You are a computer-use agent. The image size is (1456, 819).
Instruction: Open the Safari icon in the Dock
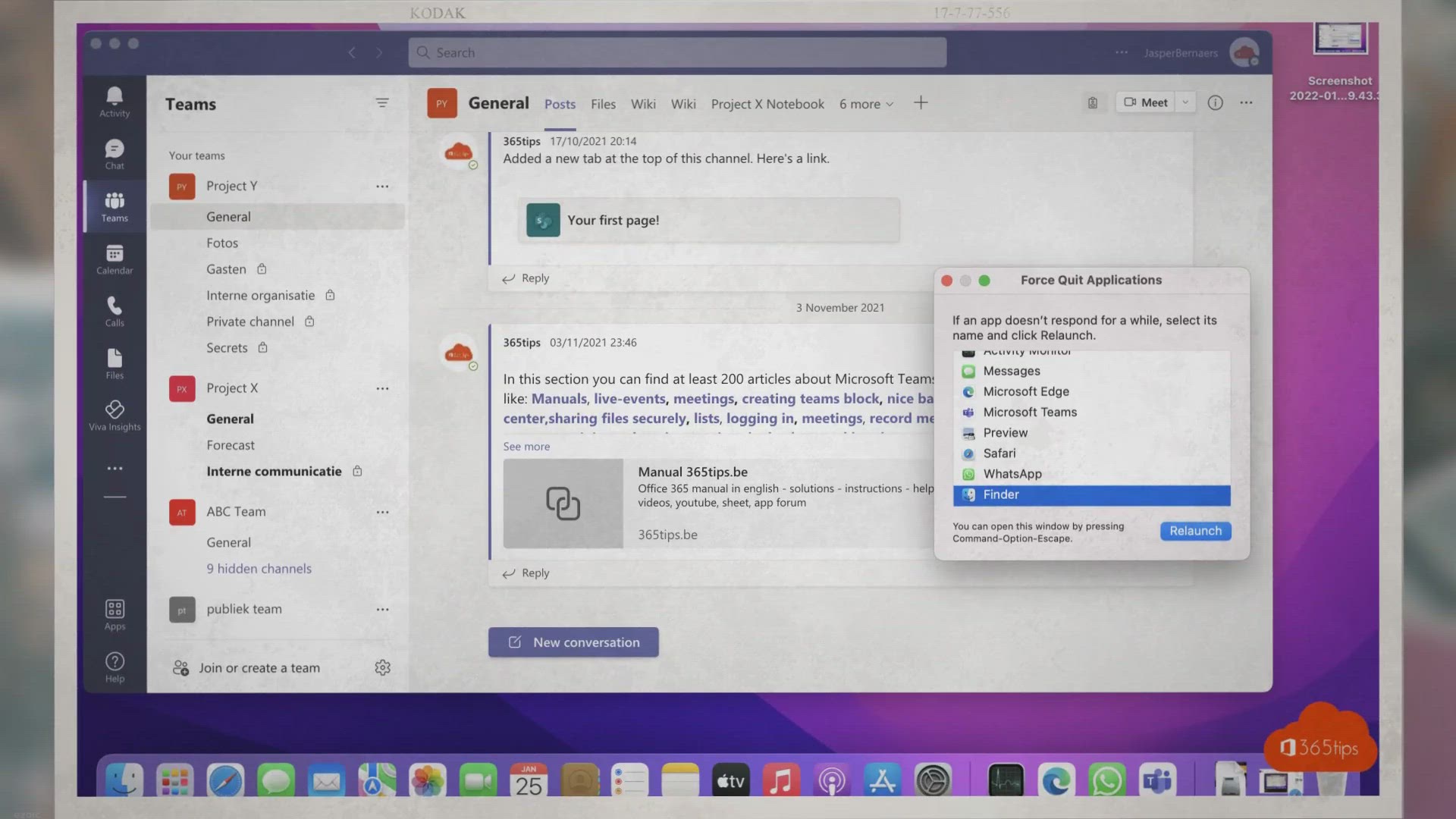225,780
